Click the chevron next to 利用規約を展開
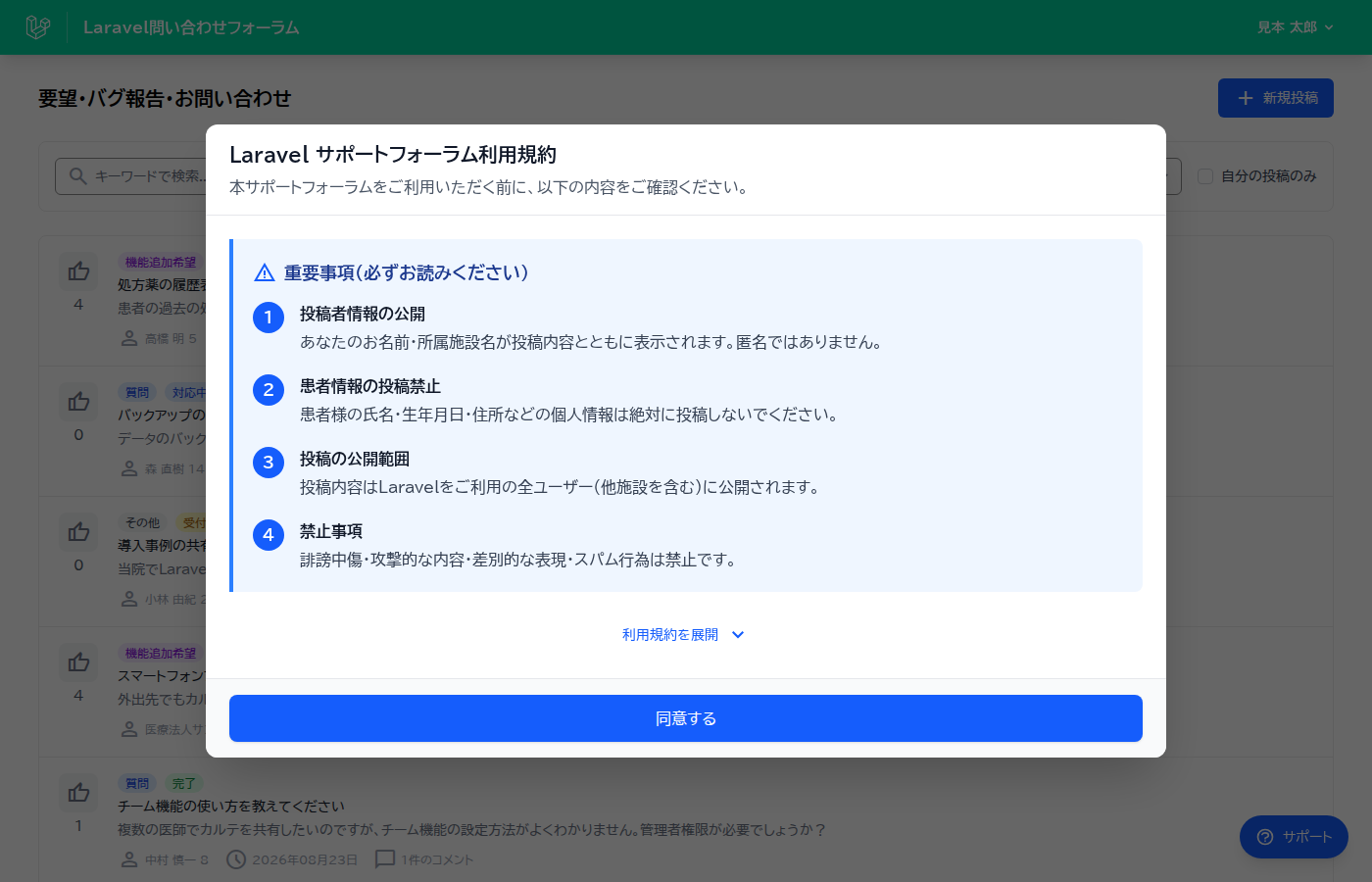The height and width of the screenshot is (882, 1372). point(738,635)
